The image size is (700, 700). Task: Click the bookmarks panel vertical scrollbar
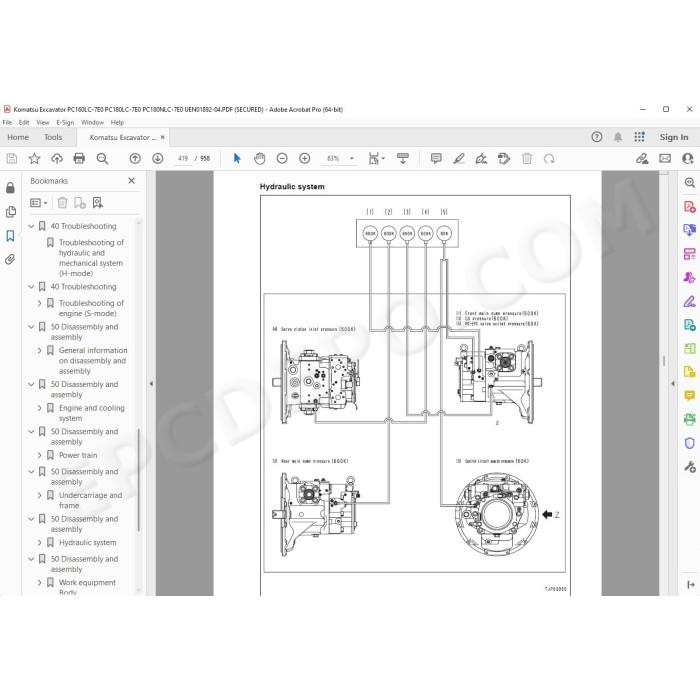pyautogui.click(x=138, y=480)
